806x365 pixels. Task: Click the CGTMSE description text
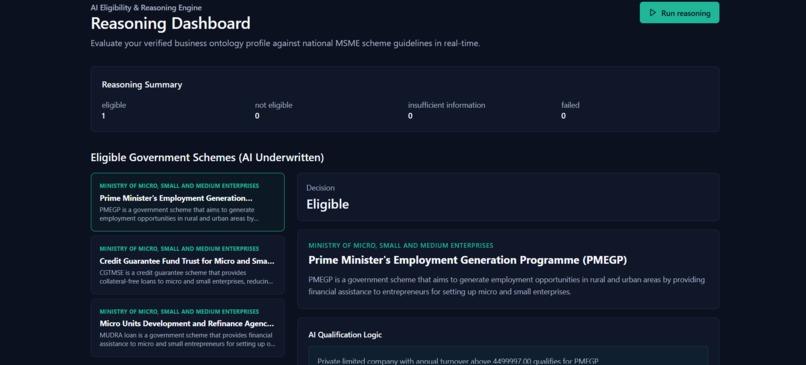coord(187,277)
